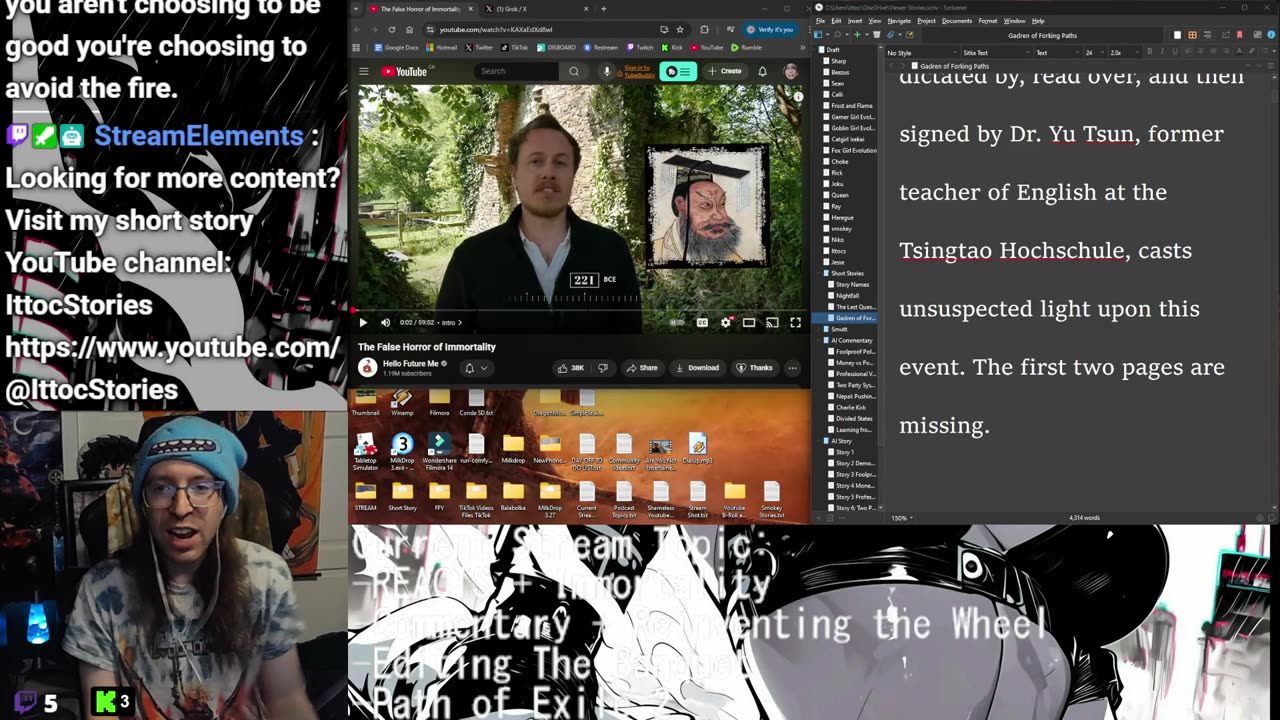Open the font size 24 dropdown
Viewport: 1280px width, 720px height.
click(1094, 53)
